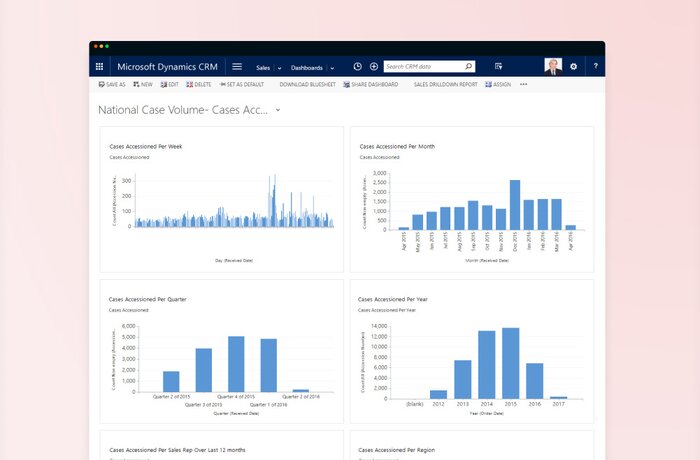Screen dimensions: 700x460
Task: Select Dashboards in the navigation bar
Action: 306,67
